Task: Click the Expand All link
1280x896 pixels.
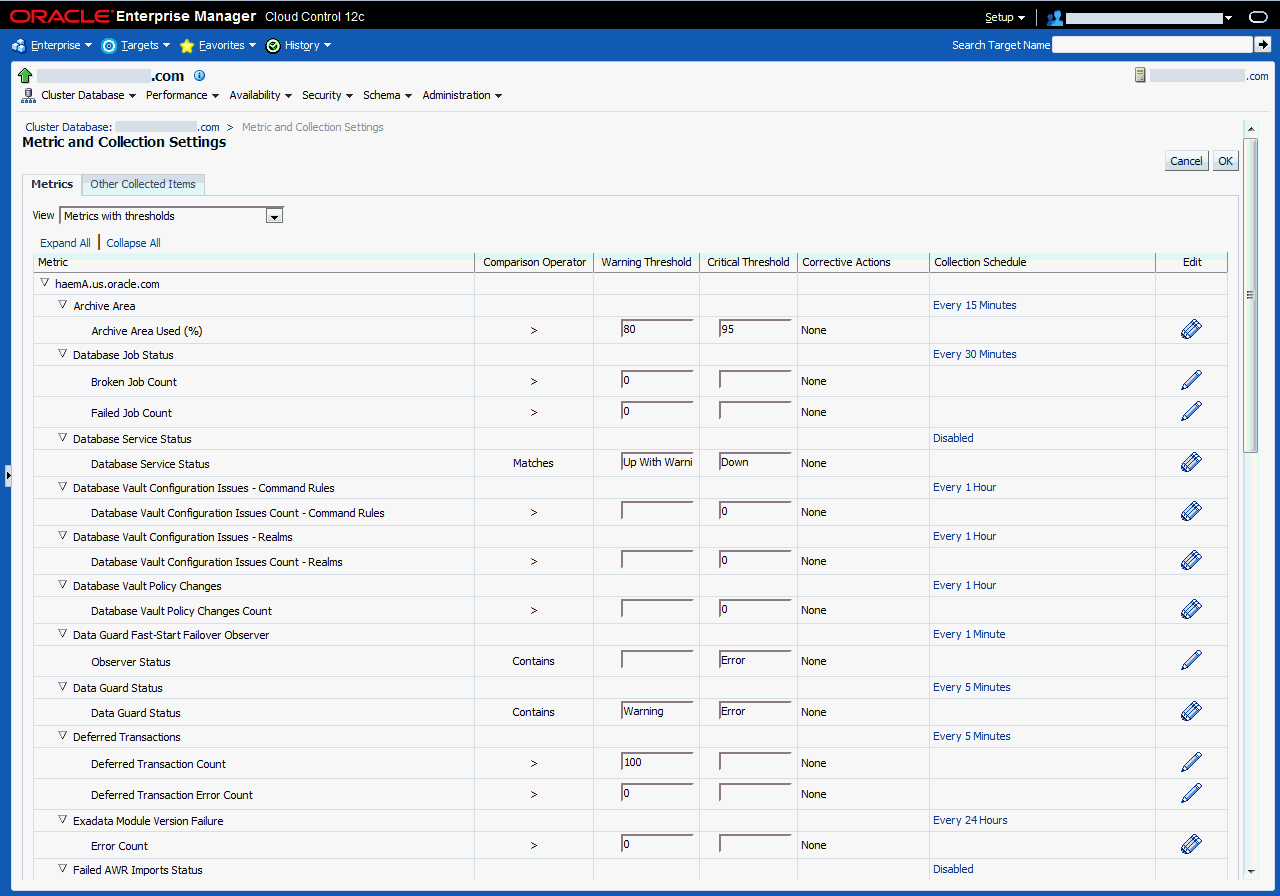Action: [x=65, y=243]
